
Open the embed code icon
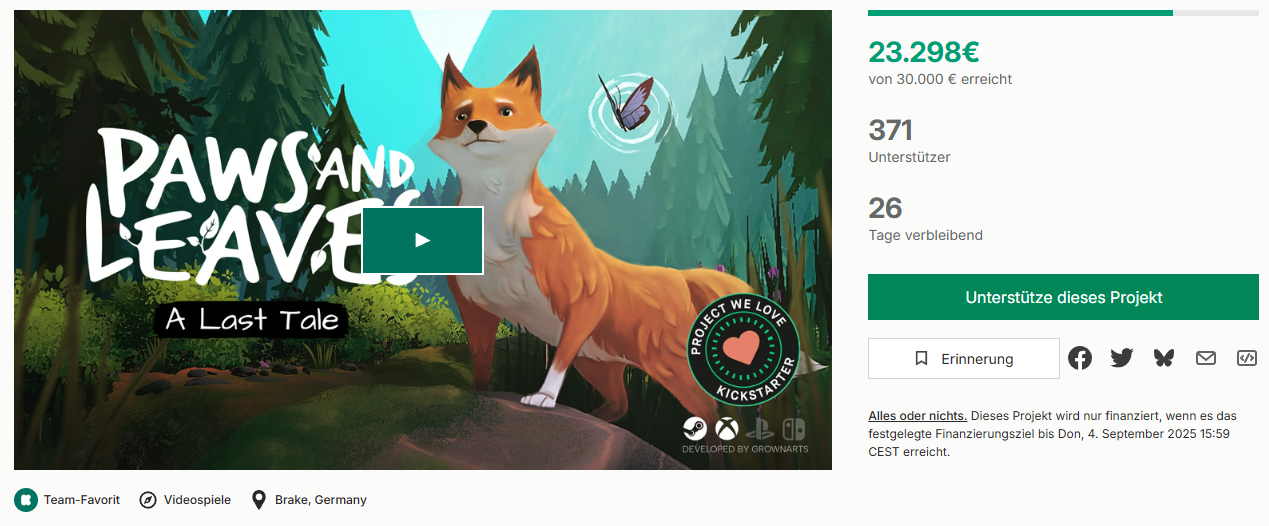pos(1247,358)
